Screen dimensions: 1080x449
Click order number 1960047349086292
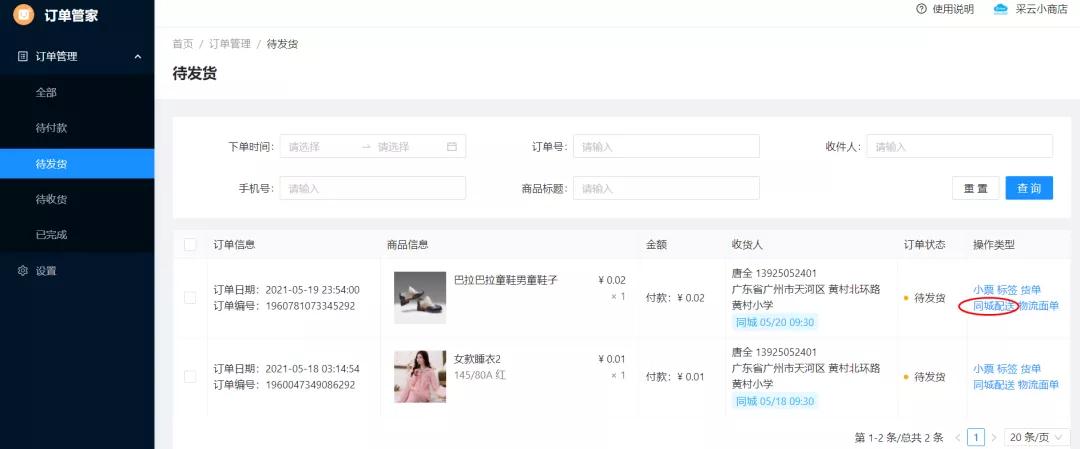click(x=310, y=385)
